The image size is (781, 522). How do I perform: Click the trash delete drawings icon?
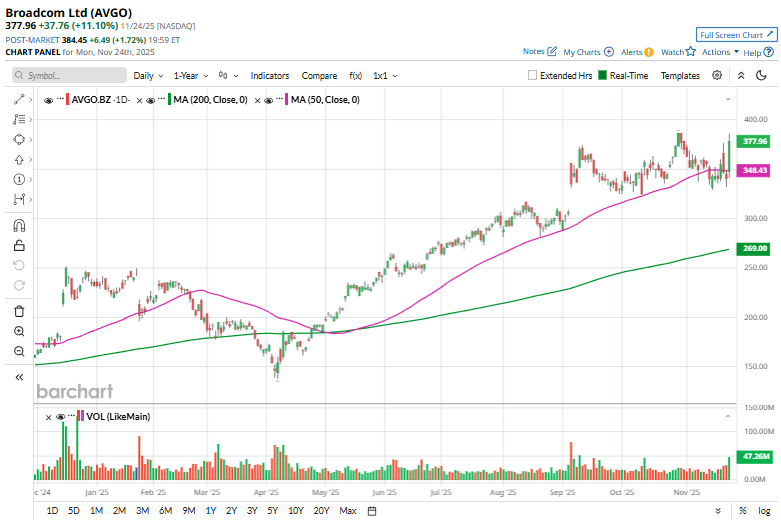(x=19, y=311)
